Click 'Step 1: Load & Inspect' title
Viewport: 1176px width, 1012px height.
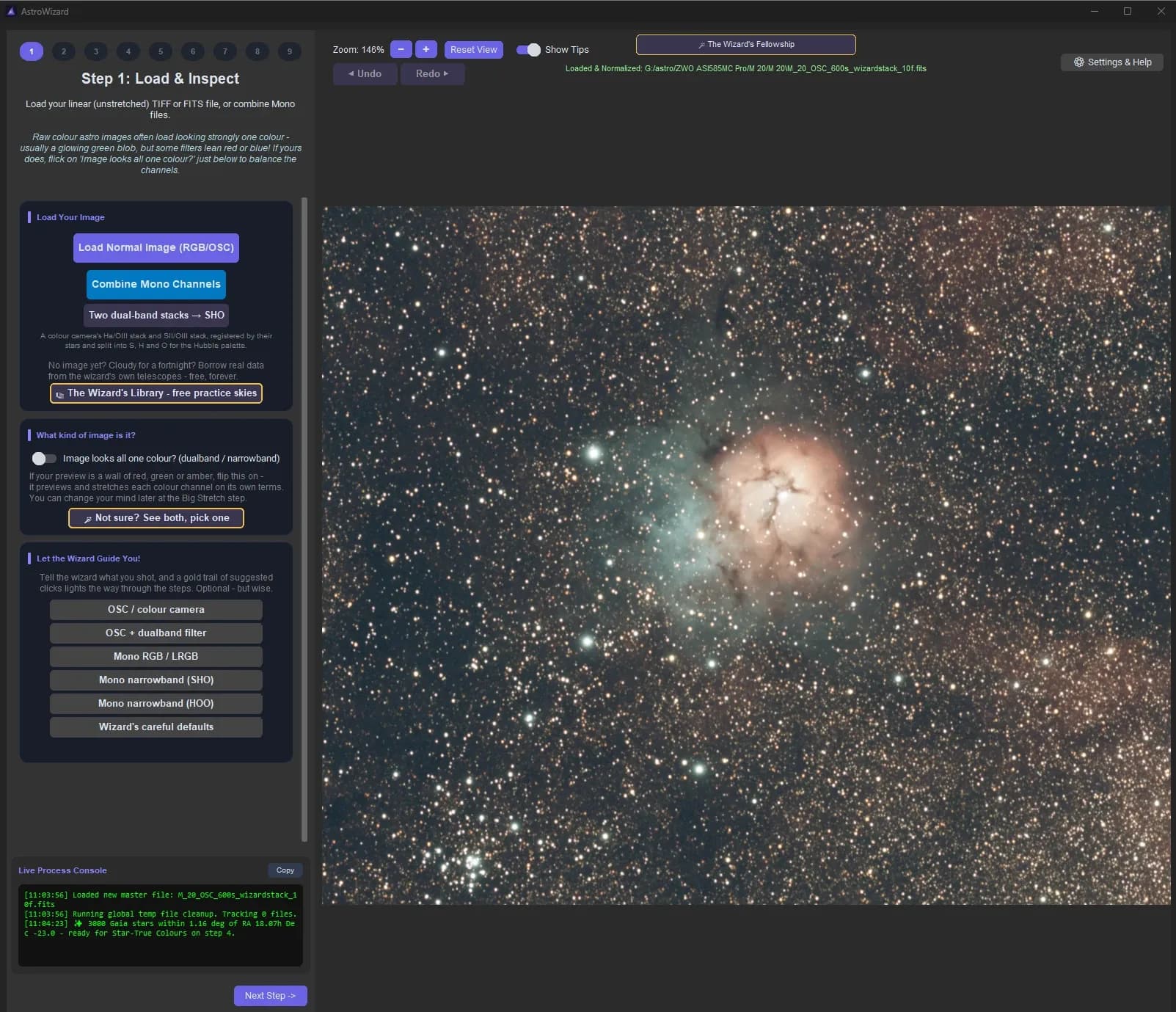pos(160,79)
